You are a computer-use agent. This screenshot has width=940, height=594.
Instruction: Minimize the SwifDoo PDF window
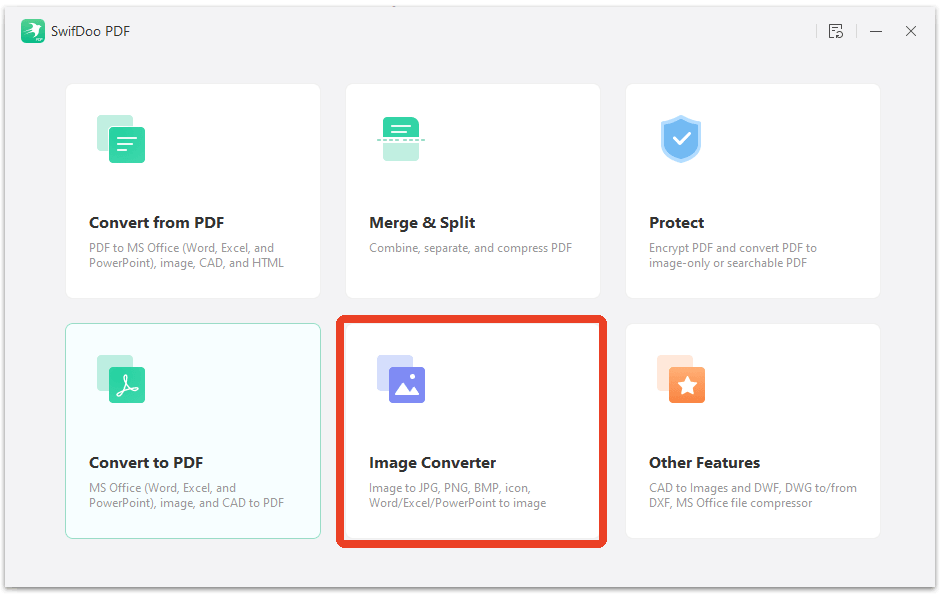point(876,31)
